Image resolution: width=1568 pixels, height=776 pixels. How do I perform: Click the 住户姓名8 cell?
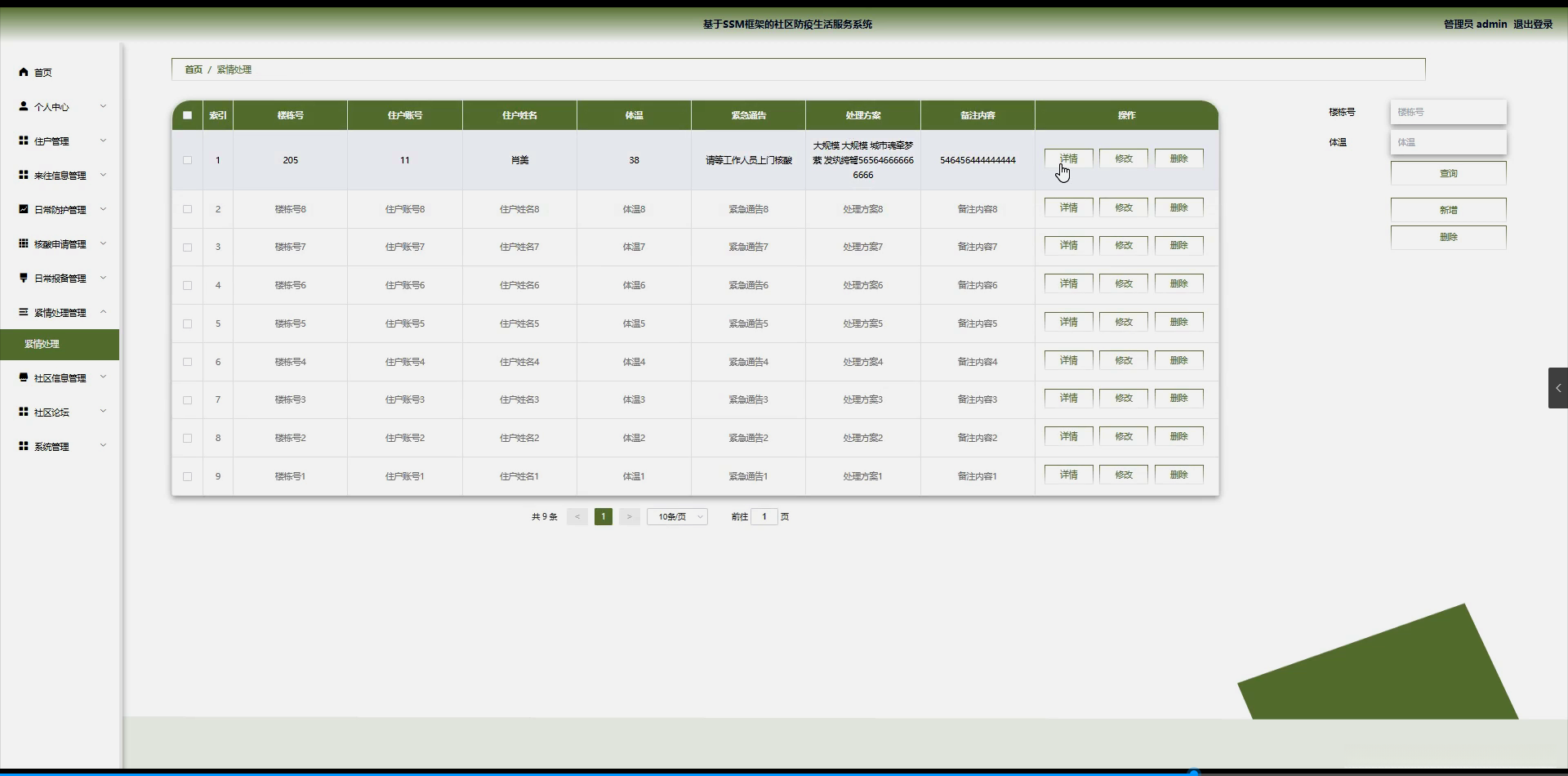519,209
